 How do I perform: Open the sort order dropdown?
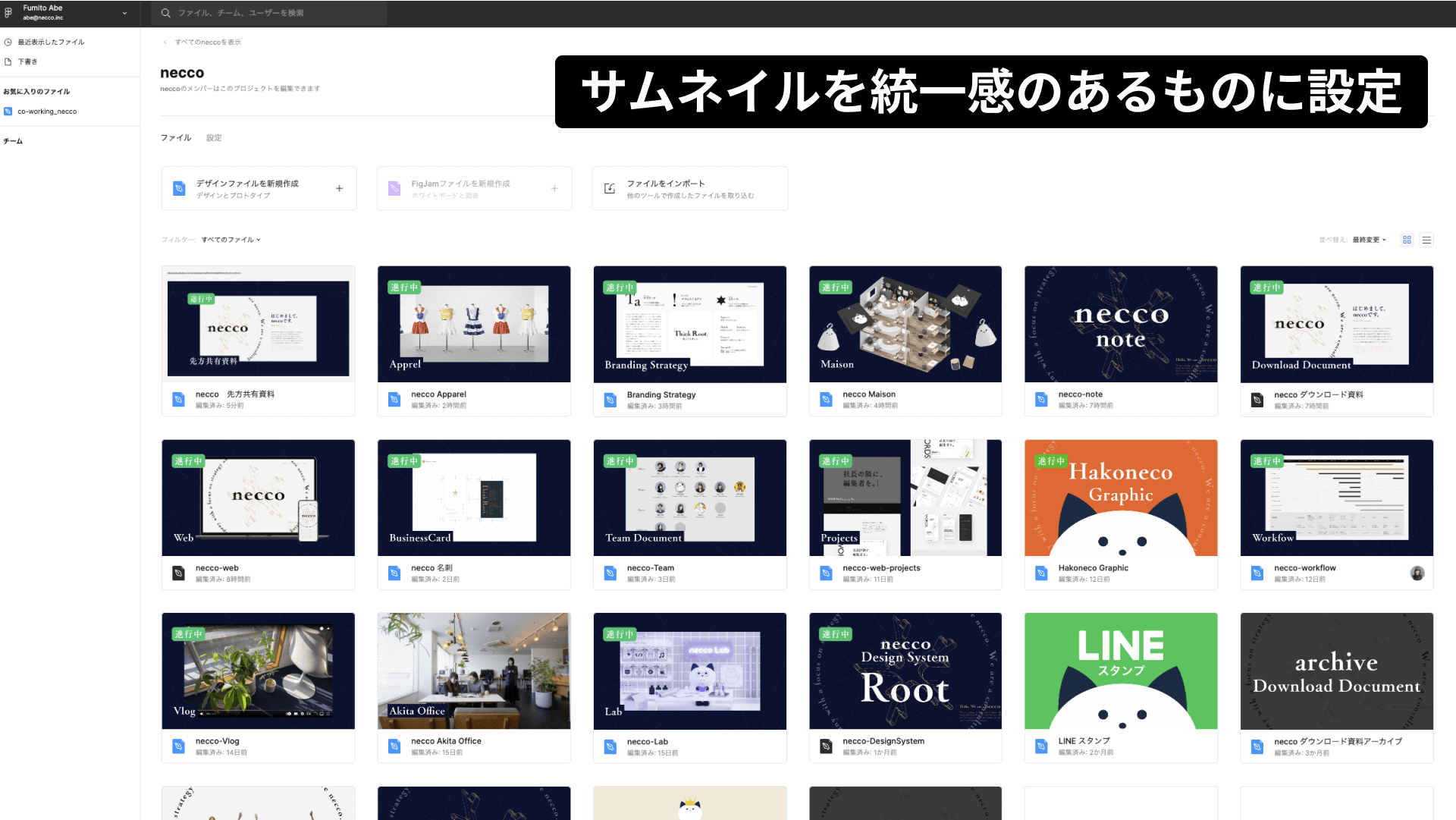(1370, 240)
